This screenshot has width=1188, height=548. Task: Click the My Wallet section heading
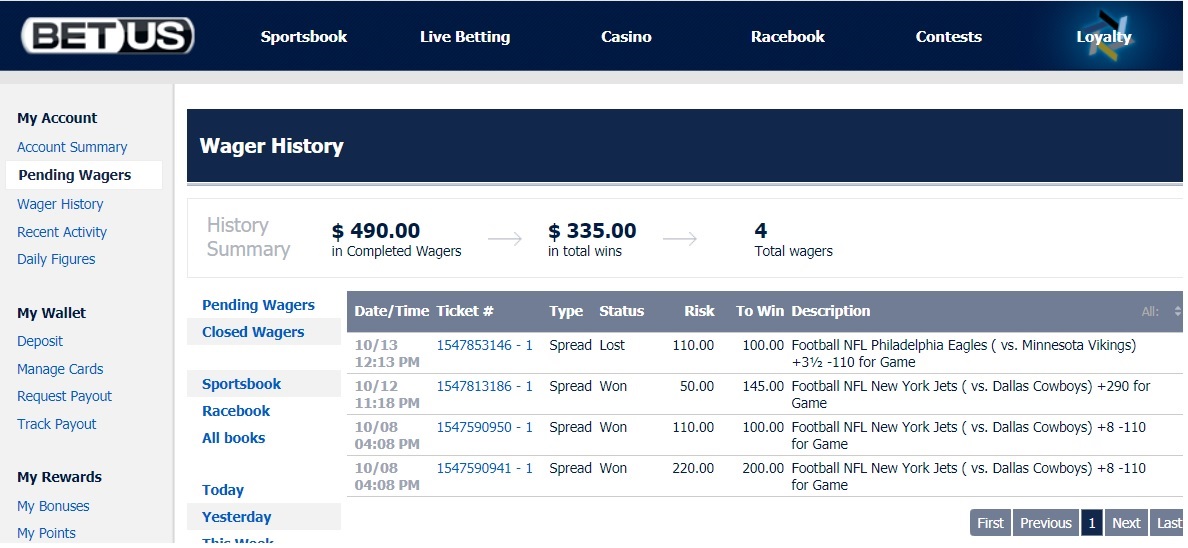pyautogui.click(x=52, y=313)
